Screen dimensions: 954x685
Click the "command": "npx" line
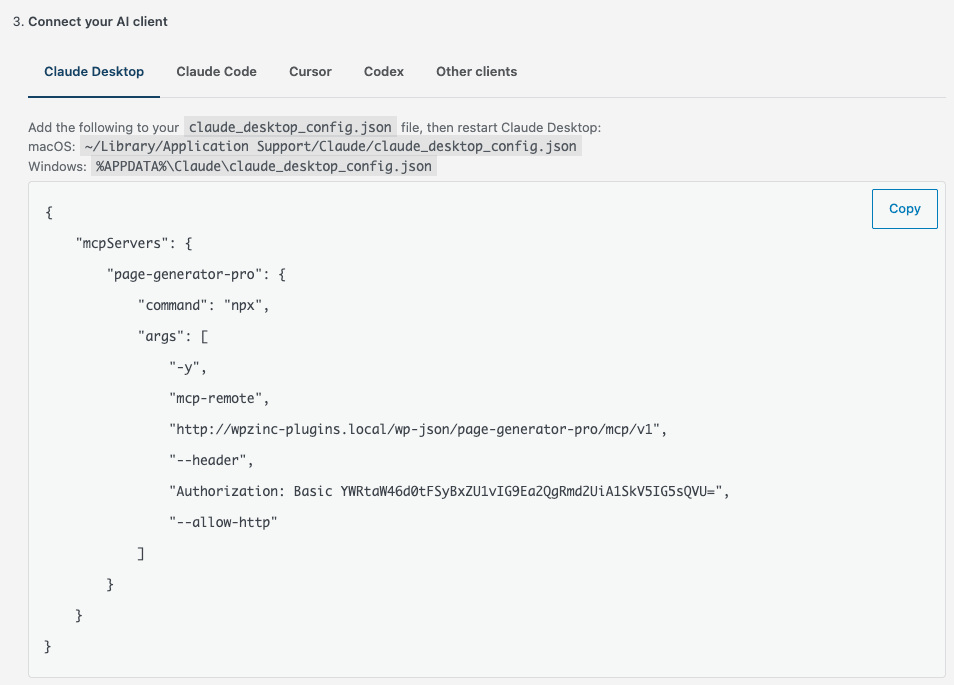click(203, 305)
